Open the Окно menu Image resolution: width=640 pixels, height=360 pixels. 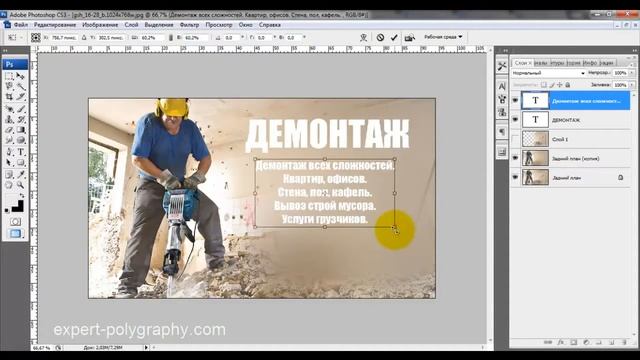click(245, 25)
